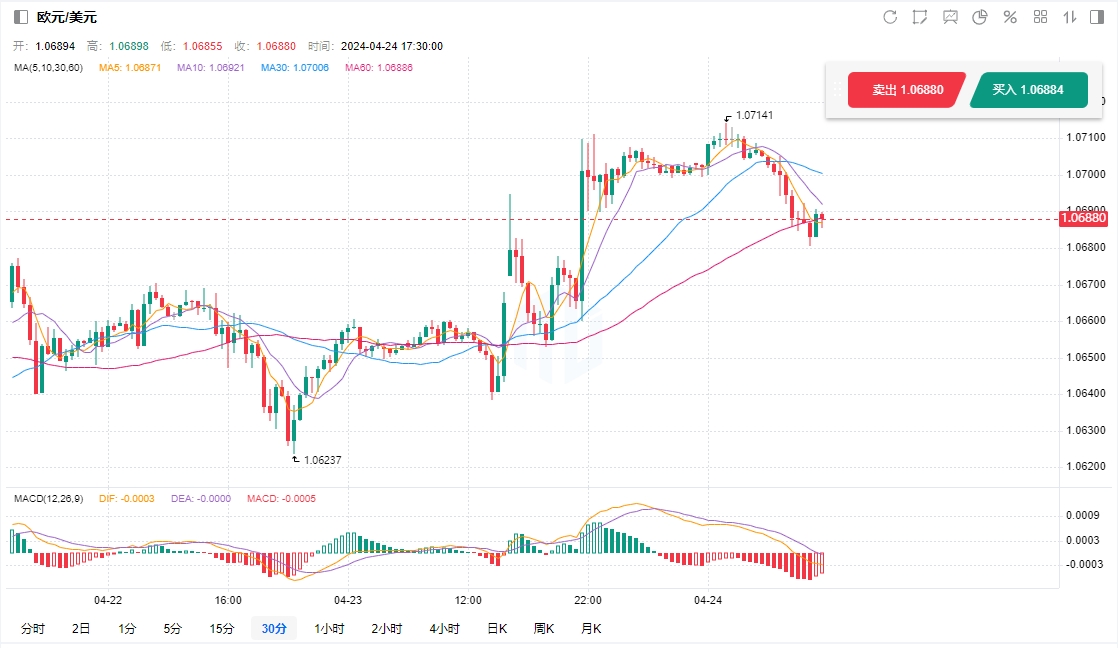
Task: Select the 1小时 timeframe
Action: (329, 629)
